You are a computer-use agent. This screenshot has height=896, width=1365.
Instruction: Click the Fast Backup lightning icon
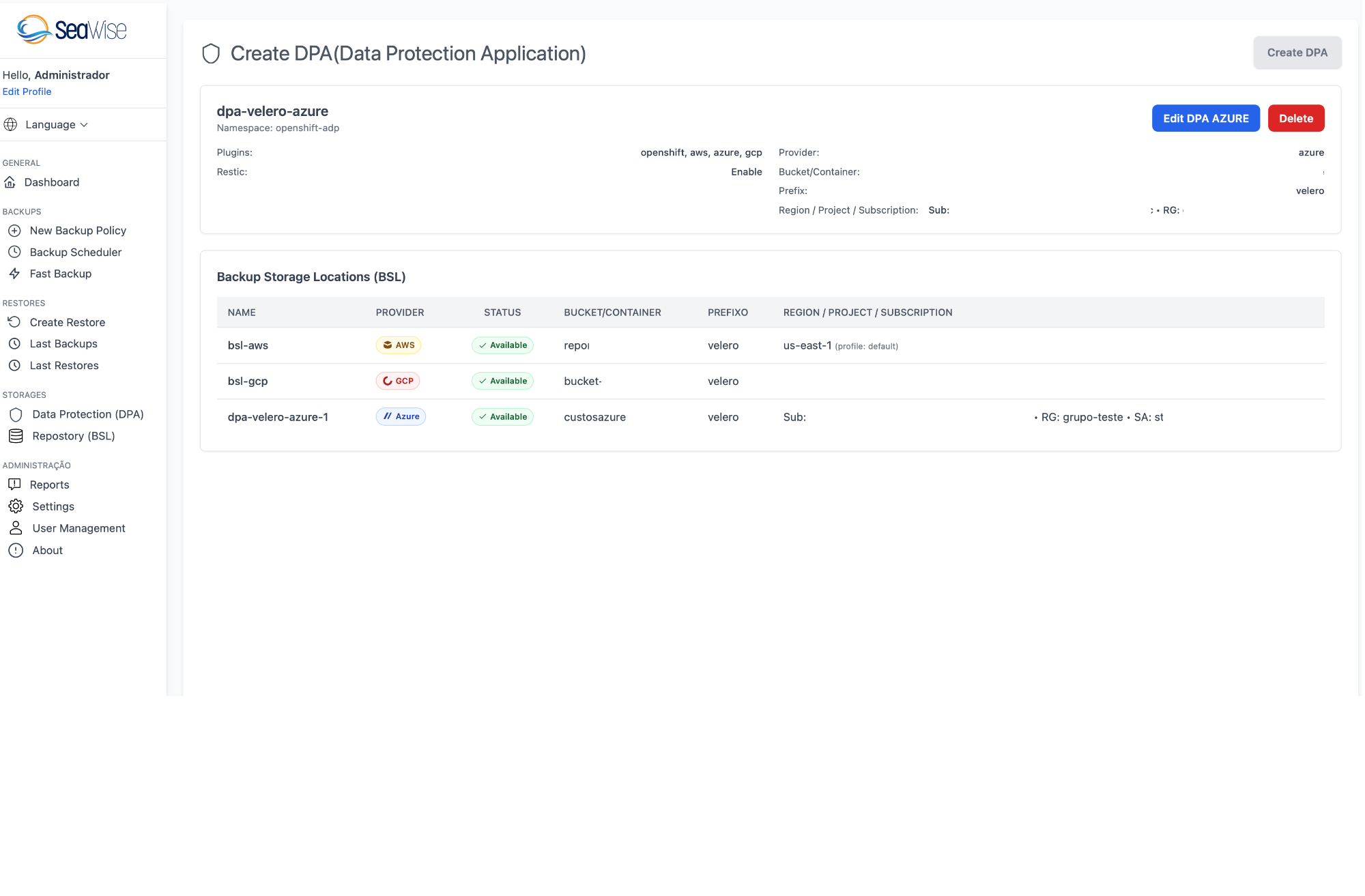14,274
